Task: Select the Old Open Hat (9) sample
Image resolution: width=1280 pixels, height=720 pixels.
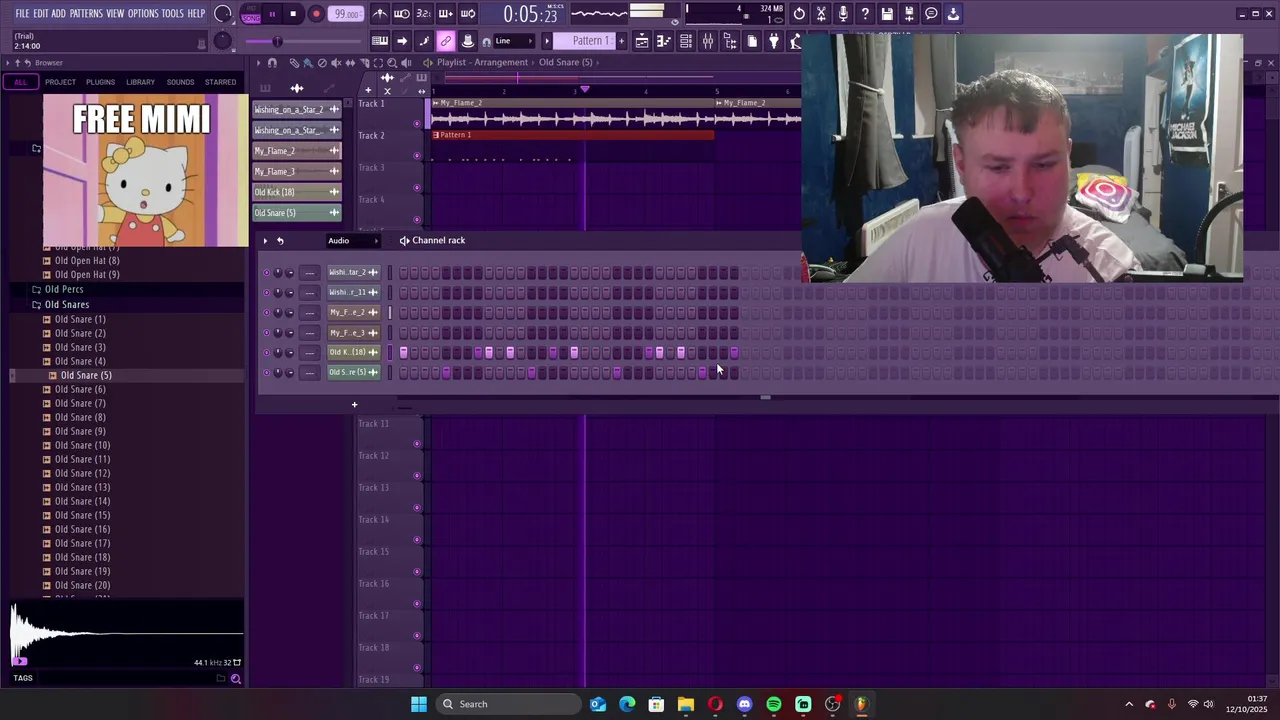Action: pyautogui.click(x=87, y=275)
